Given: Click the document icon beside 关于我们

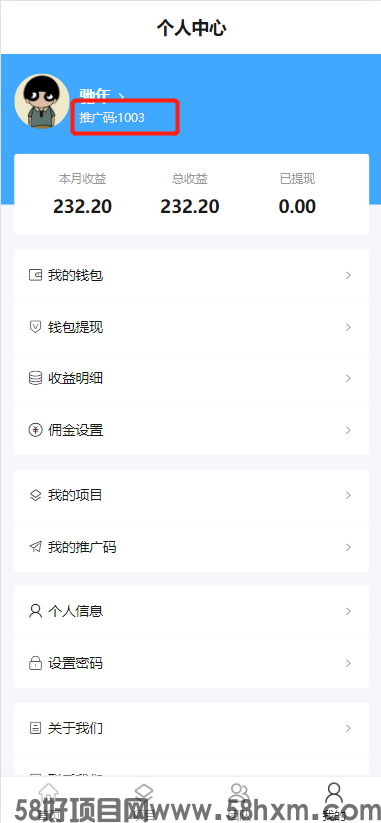Looking at the screenshot, I should [35, 728].
